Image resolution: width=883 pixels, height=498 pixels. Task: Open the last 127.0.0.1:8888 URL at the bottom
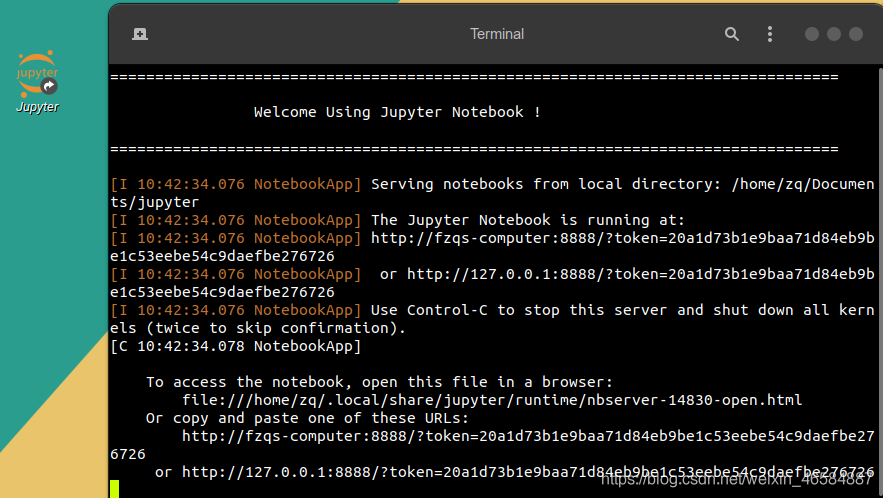[x=528, y=472]
